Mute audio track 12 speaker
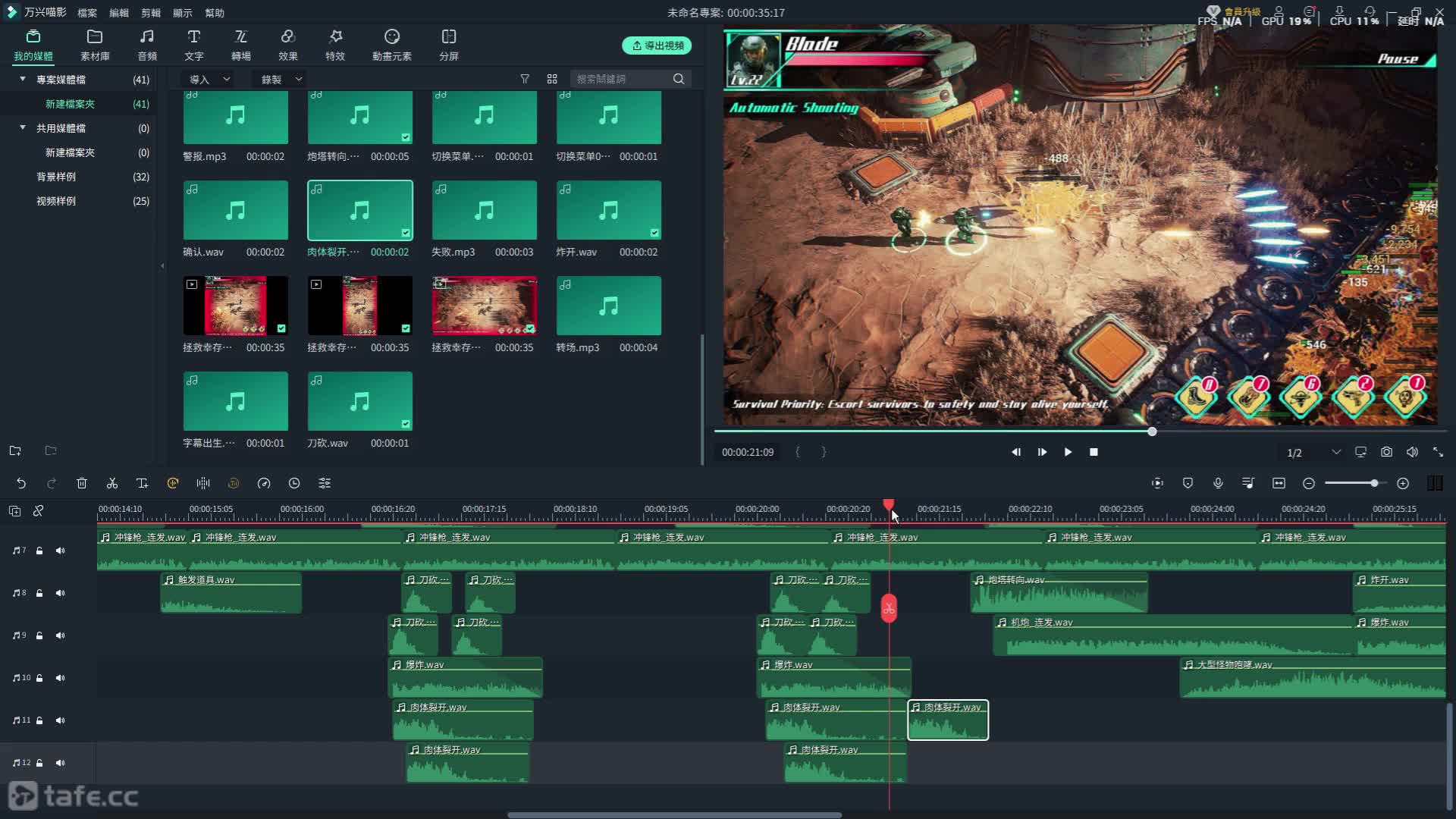The height and width of the screenshot is (819, 1456). pyautogui.click(x=60, y=763)
